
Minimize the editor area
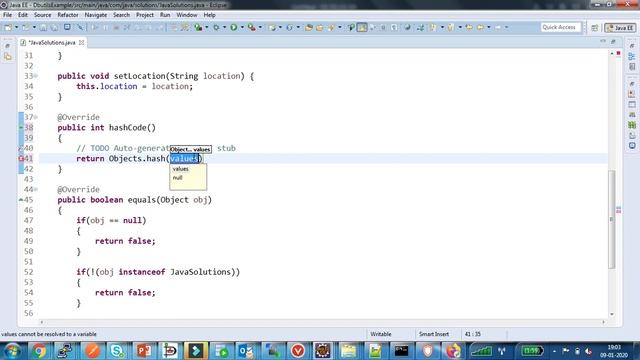(603, 41)
